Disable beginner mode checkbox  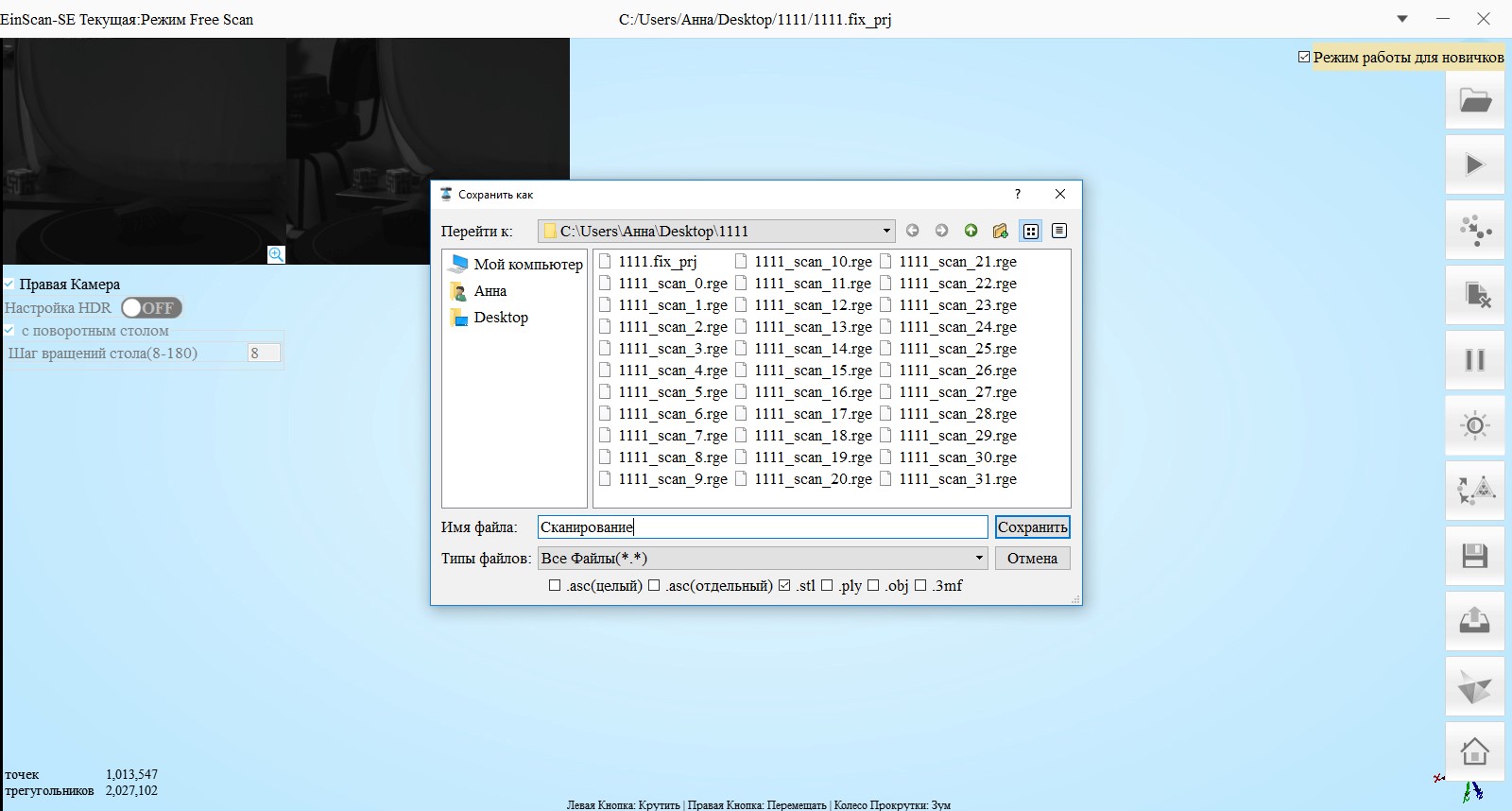pos(1304,57)
